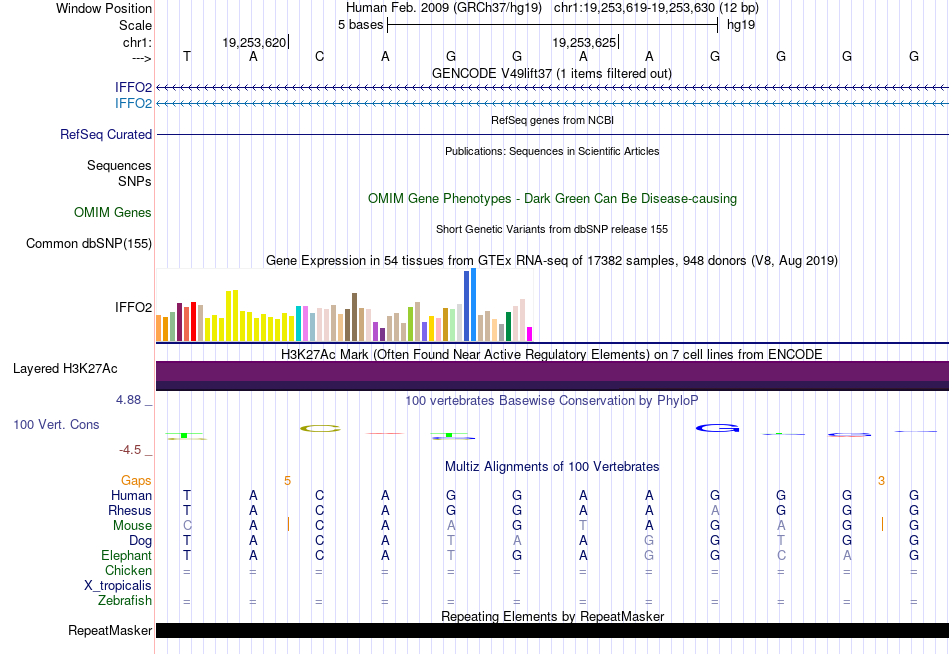Click the chr1:19,253,619-19,253,630 position text
This screenshot has width=950, height=654.
(x=656, y=8)
